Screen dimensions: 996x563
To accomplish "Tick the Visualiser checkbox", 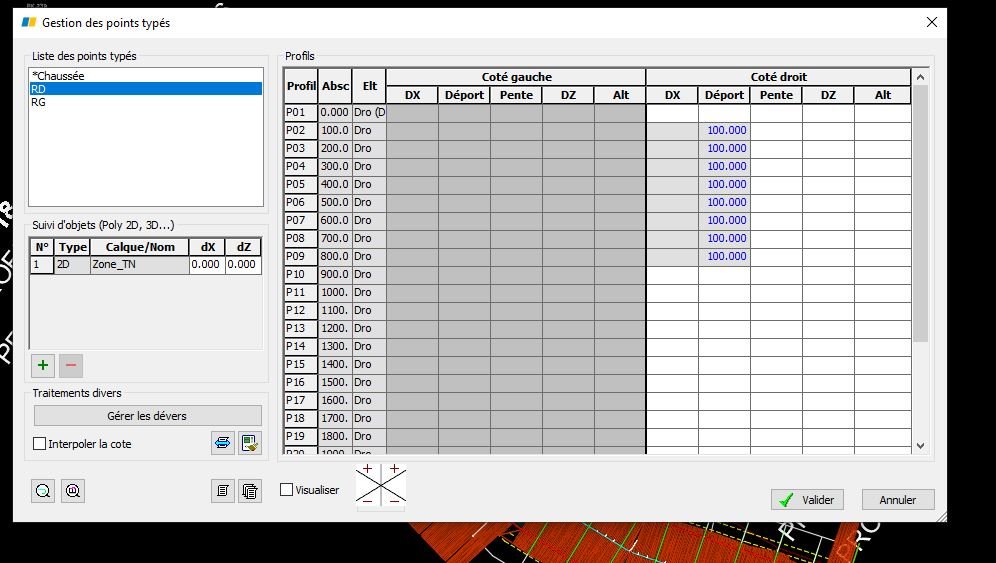I will [286, 490].
